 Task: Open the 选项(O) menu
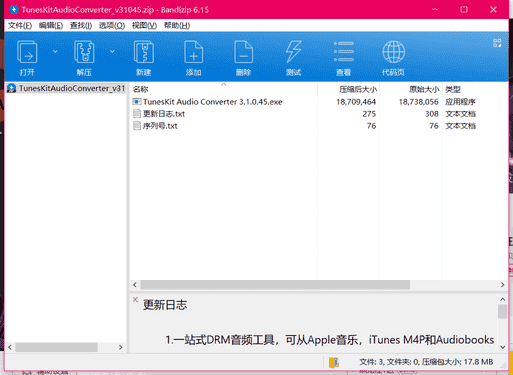(x=112, y=26)
